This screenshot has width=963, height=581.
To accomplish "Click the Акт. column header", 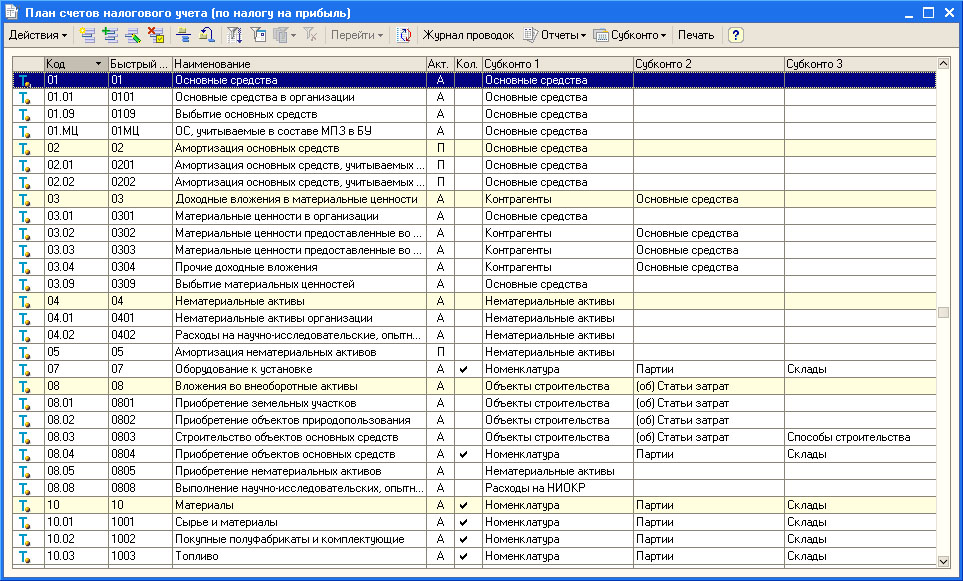I will point(440,64).
